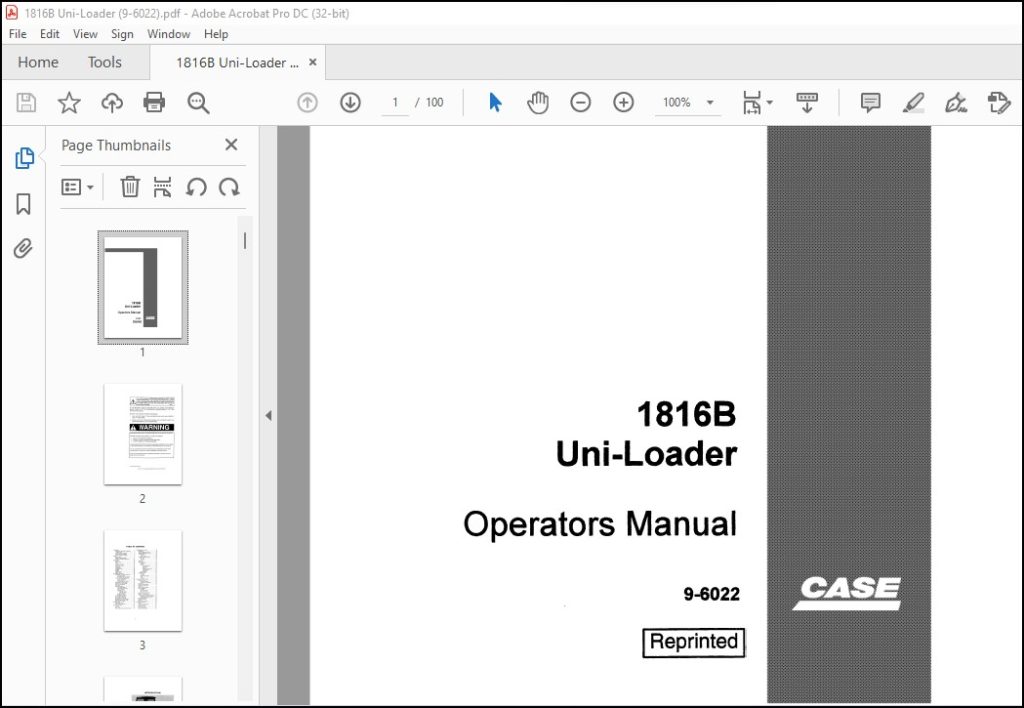Activate the Hand pan tool
The width and height of the screenshot is (1024, 708).
(537, 103)
